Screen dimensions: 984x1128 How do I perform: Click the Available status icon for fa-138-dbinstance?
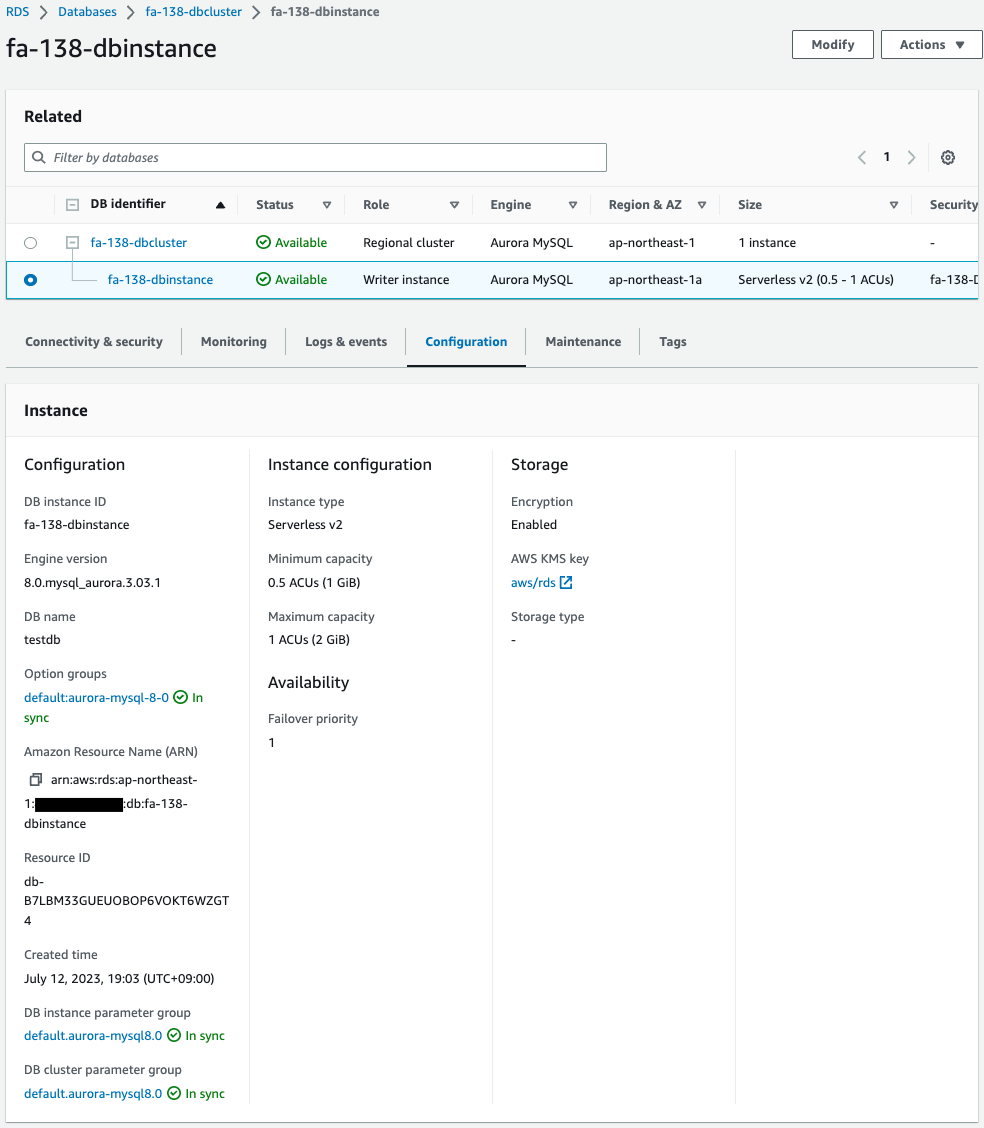pos(263,280)
